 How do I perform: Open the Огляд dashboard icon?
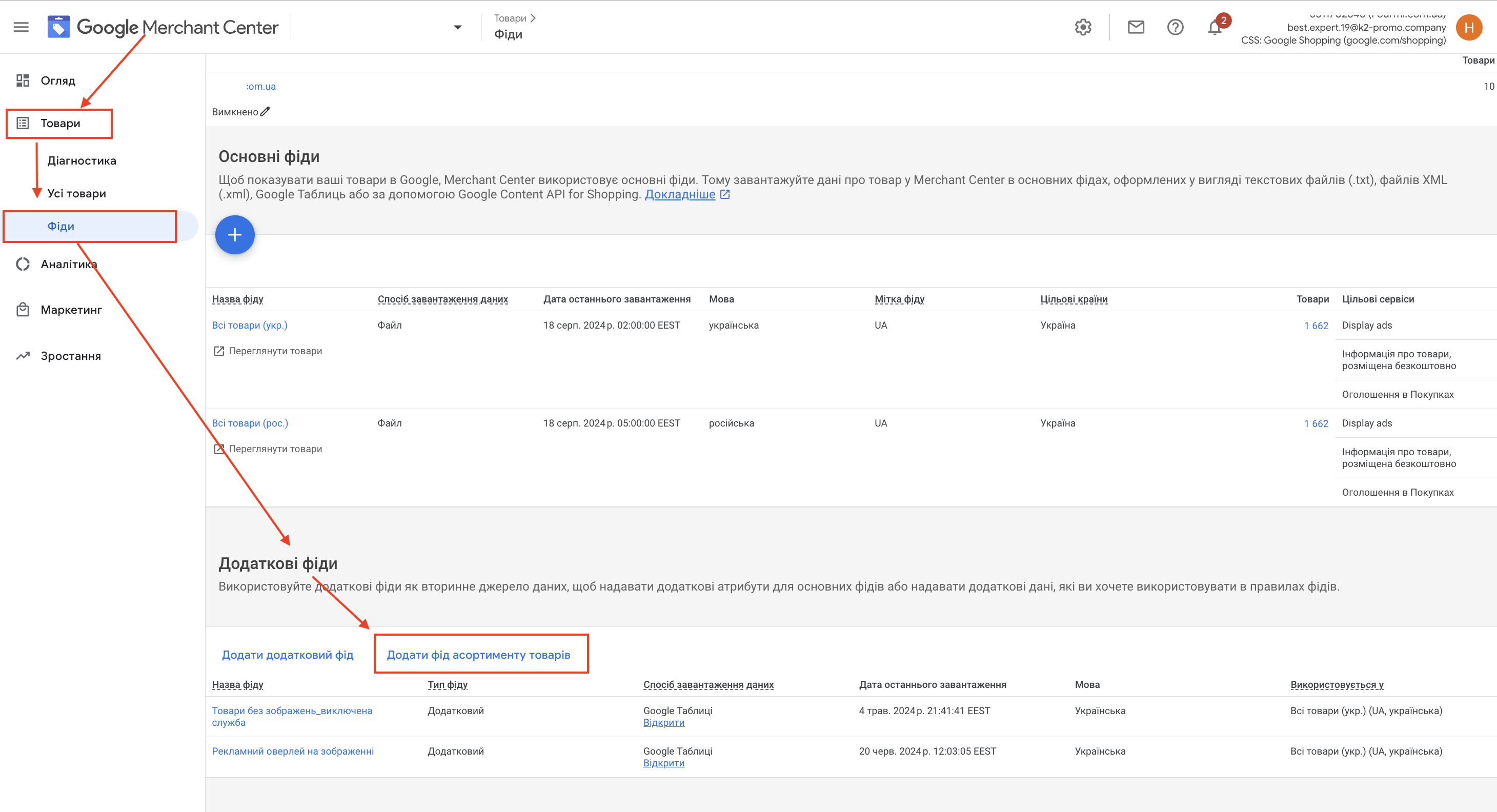click(23, 80)
